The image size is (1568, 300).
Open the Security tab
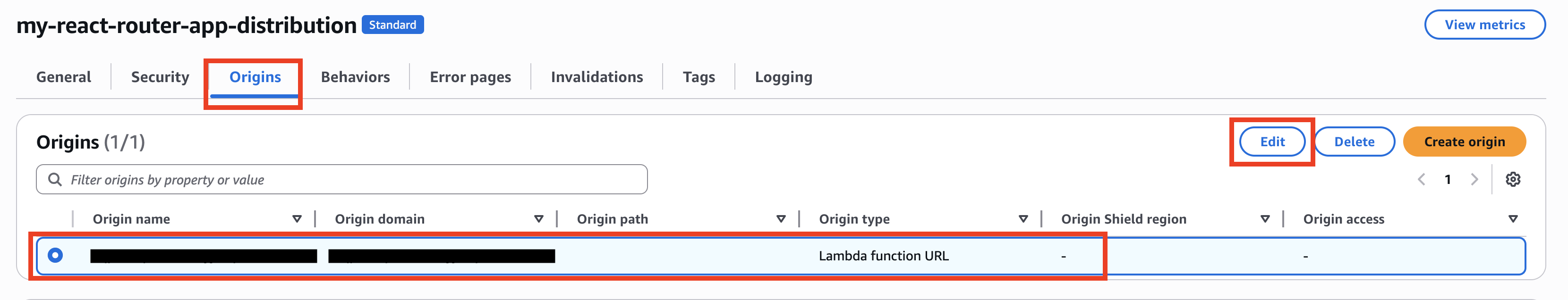(160, 77)
